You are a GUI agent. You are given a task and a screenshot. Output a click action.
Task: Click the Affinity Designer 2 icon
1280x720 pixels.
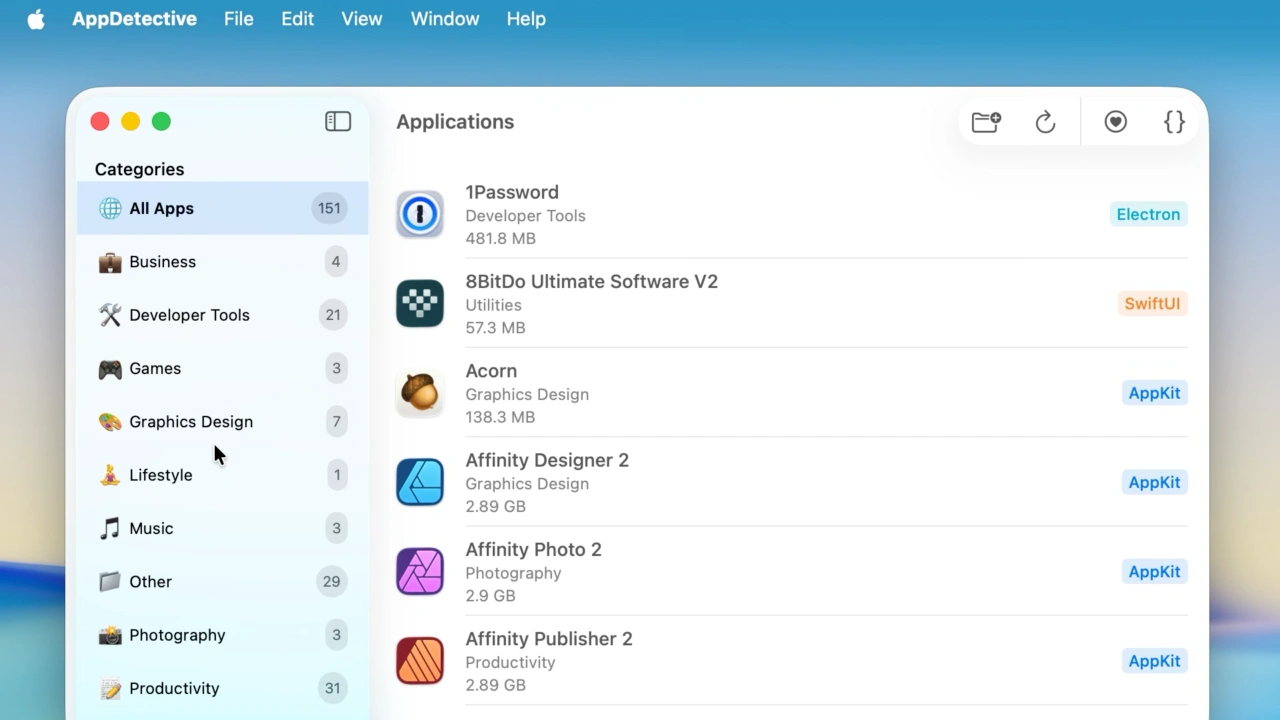pyautogui.click(x=420, y=482)
